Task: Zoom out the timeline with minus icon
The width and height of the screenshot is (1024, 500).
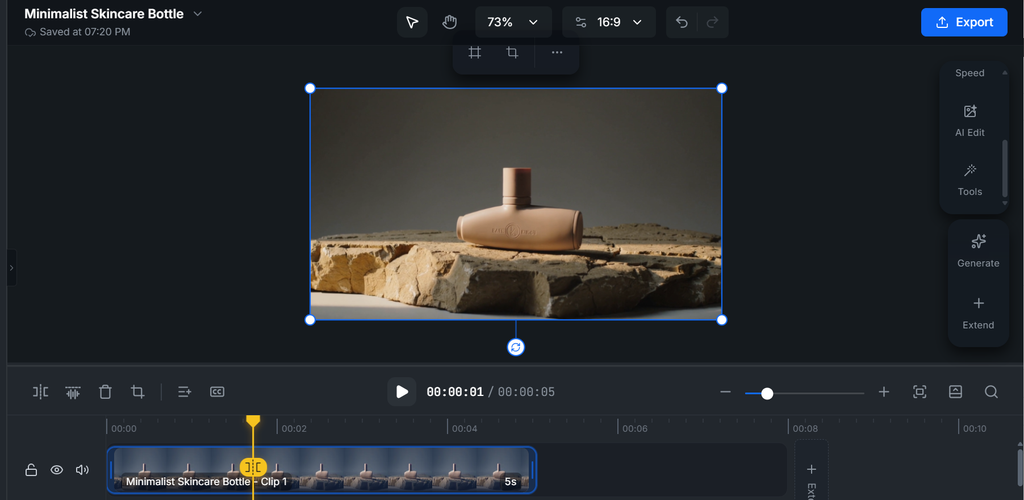Action: [x=725, y=392]
